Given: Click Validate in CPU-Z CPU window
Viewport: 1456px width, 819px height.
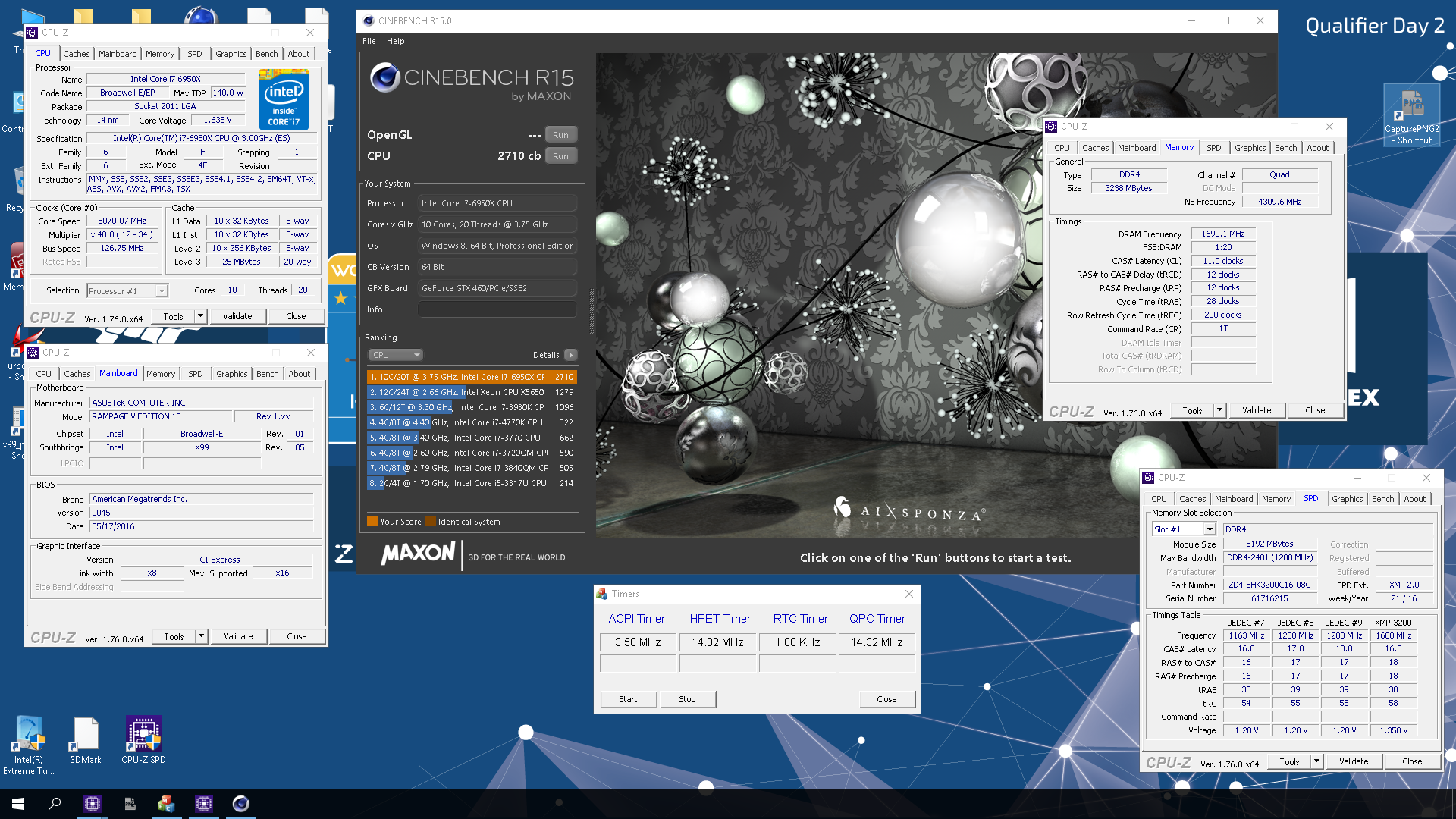Looking at the screenshot, I should pyautogui.click(x=237, y=316).
